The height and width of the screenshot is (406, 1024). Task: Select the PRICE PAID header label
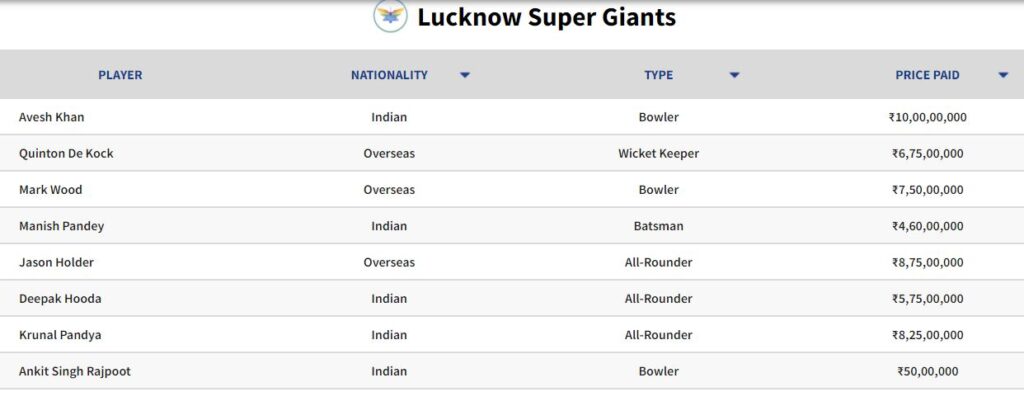pyautogui.click(x=927, y=75)
